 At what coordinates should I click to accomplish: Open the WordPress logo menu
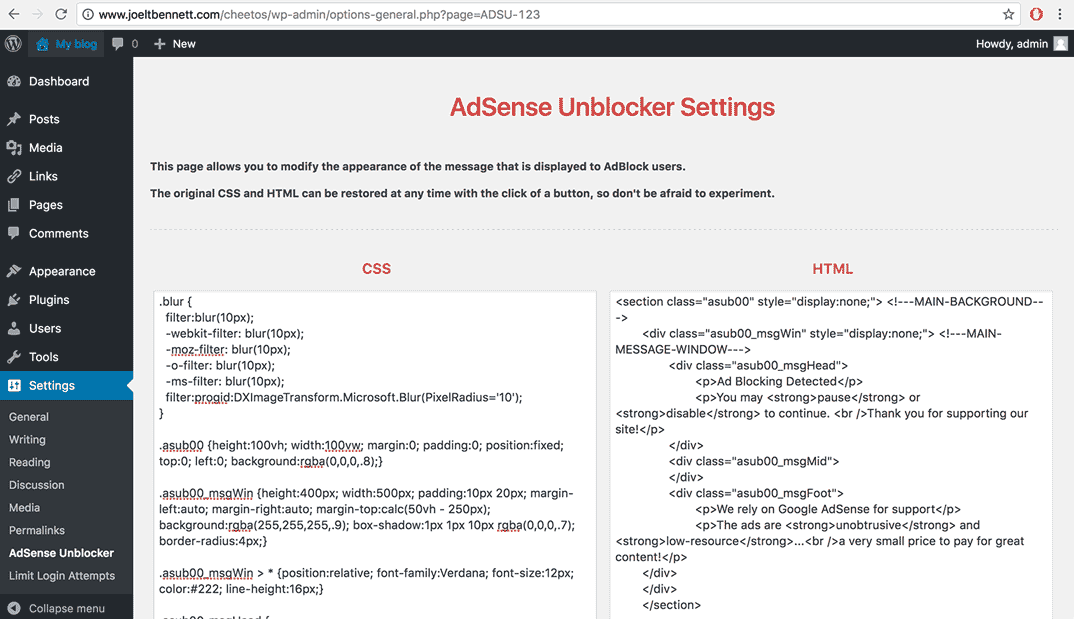click(13, 44)
